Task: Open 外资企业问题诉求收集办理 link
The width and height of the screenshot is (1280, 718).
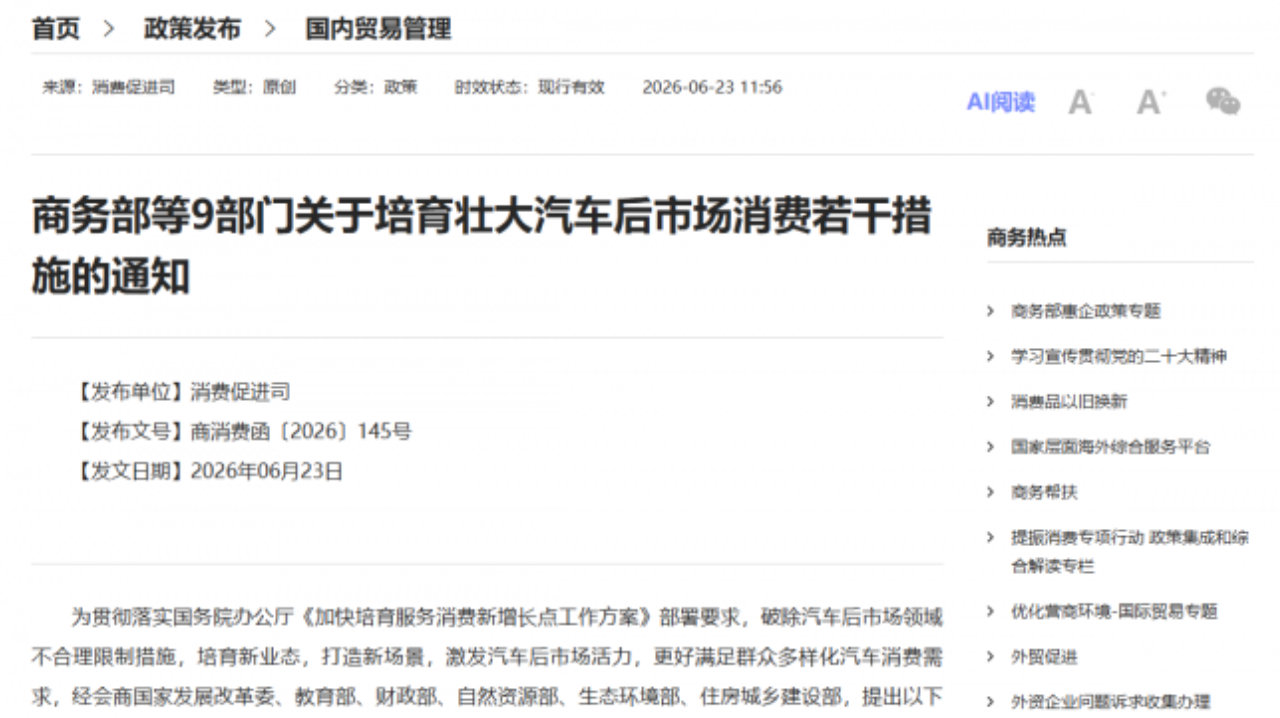Action: tap(1110, 702)
